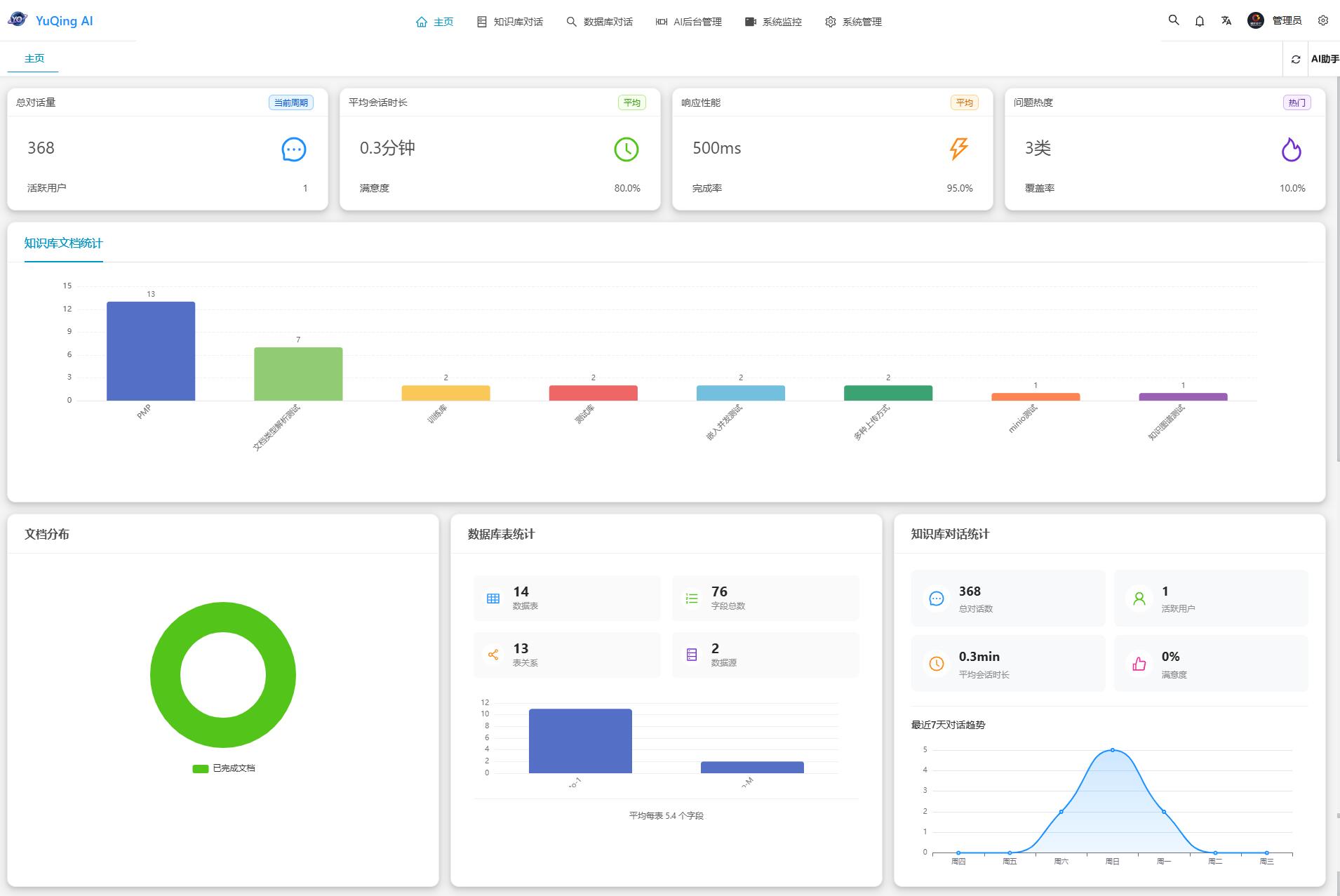Click the PMP bar in the chart
1340x896 pixels.
(151, 351)
